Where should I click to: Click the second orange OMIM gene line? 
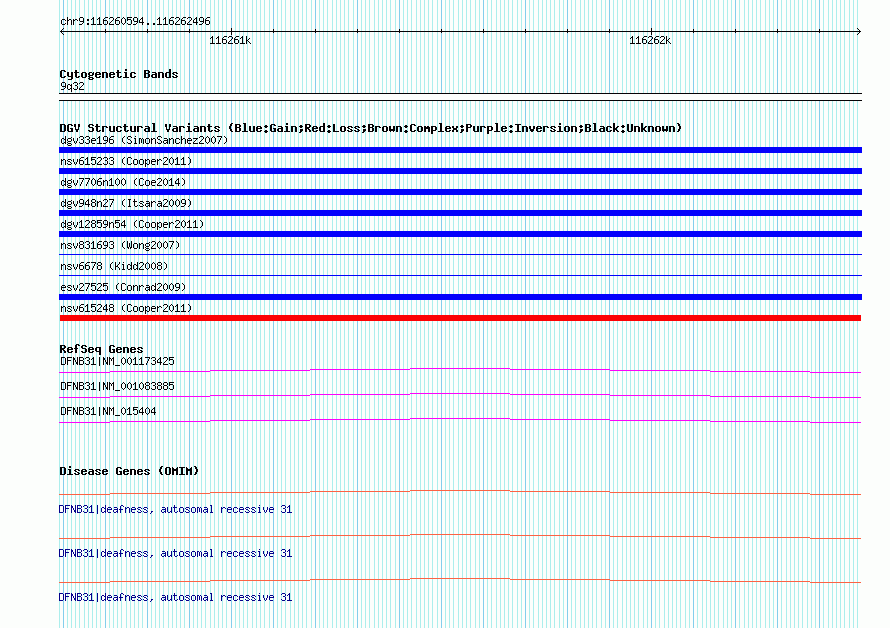460,535
